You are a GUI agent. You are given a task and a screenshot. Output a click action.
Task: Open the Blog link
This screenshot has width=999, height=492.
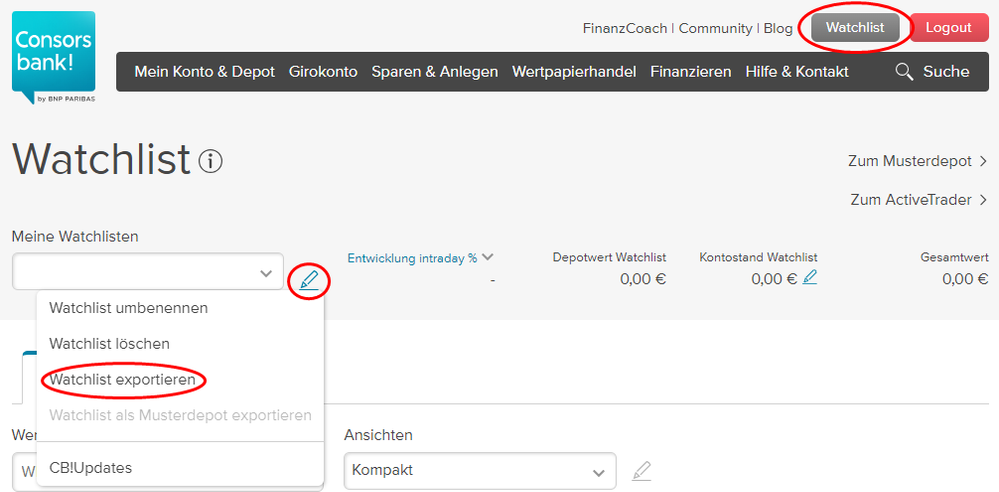point(778,28)
